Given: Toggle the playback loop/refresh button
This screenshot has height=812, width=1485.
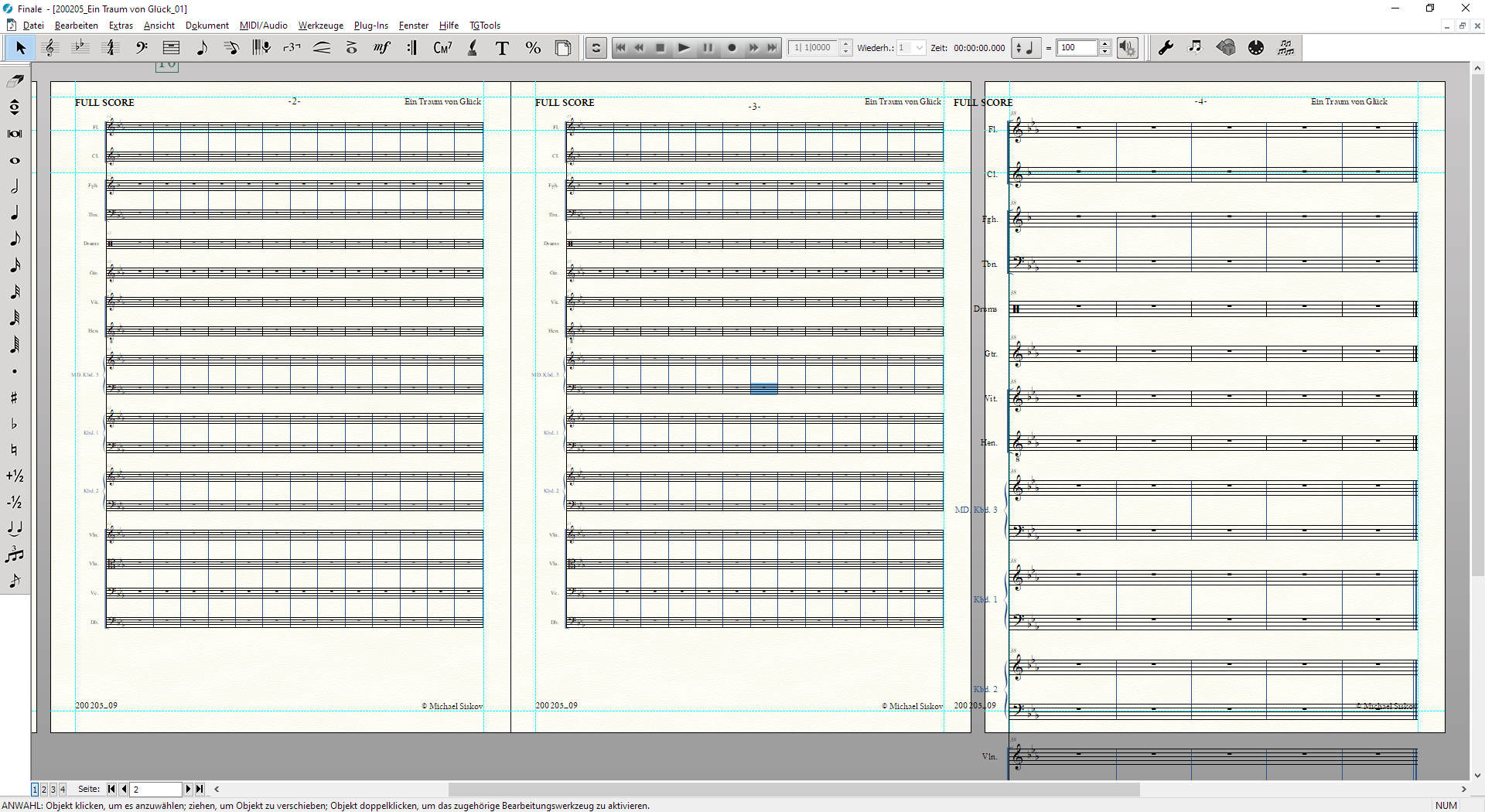Looking at the screenshot, I should (x=596, y=48).
